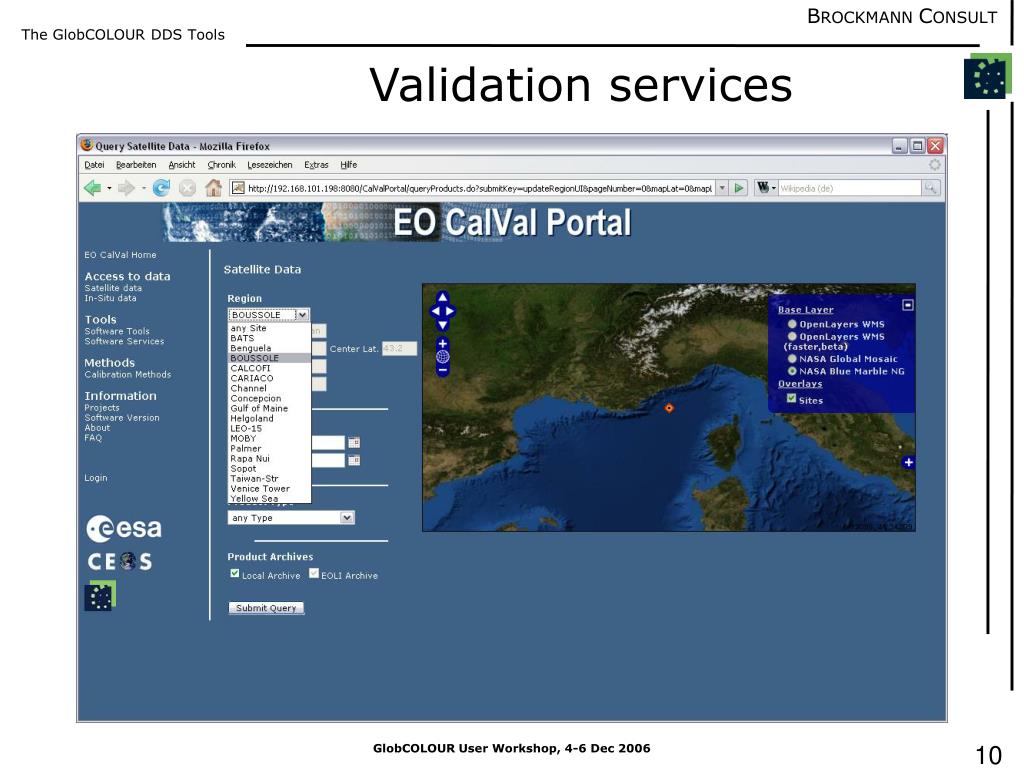Collapse the layer switcher panel

[908, 305]
